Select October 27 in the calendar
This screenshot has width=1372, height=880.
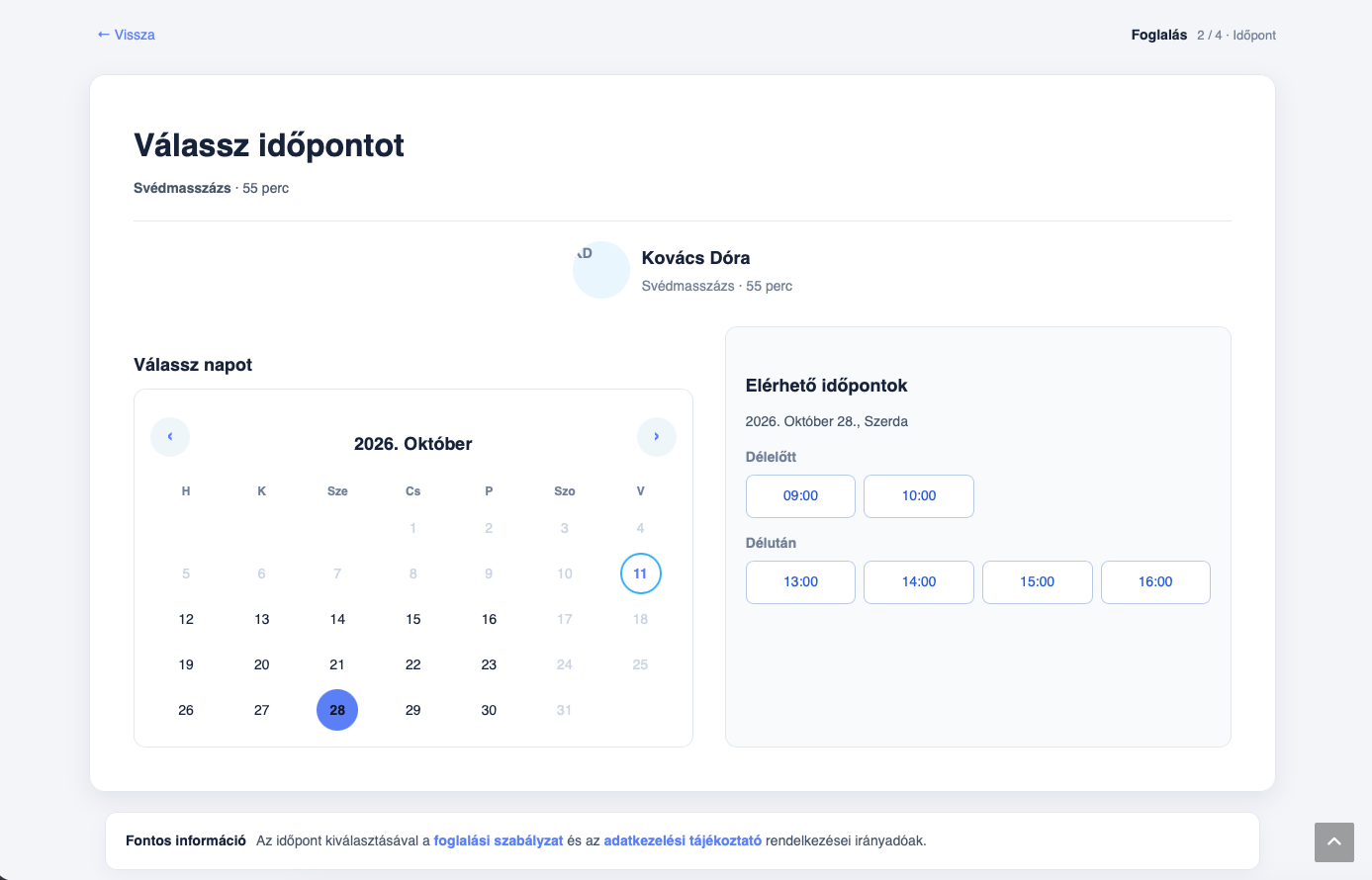(x=262, y=710)
